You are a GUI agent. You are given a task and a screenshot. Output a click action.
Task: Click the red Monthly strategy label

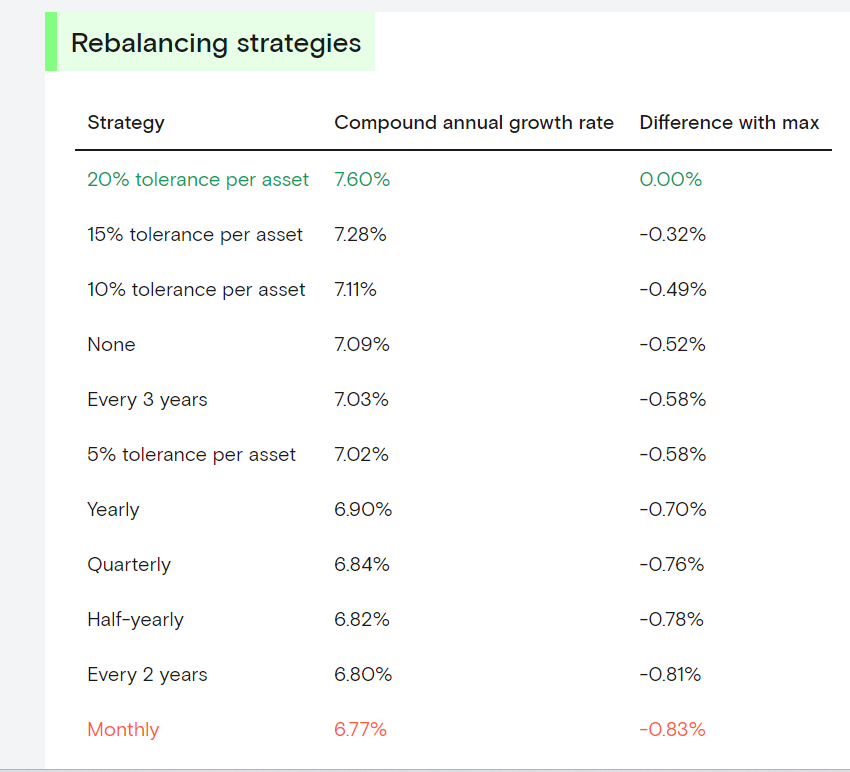coord(123,730)
